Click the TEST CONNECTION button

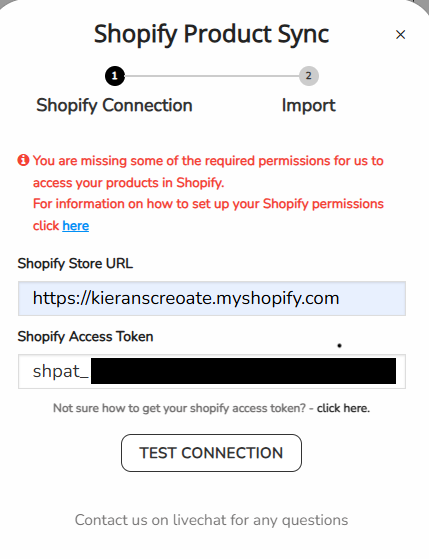[211, 453]
